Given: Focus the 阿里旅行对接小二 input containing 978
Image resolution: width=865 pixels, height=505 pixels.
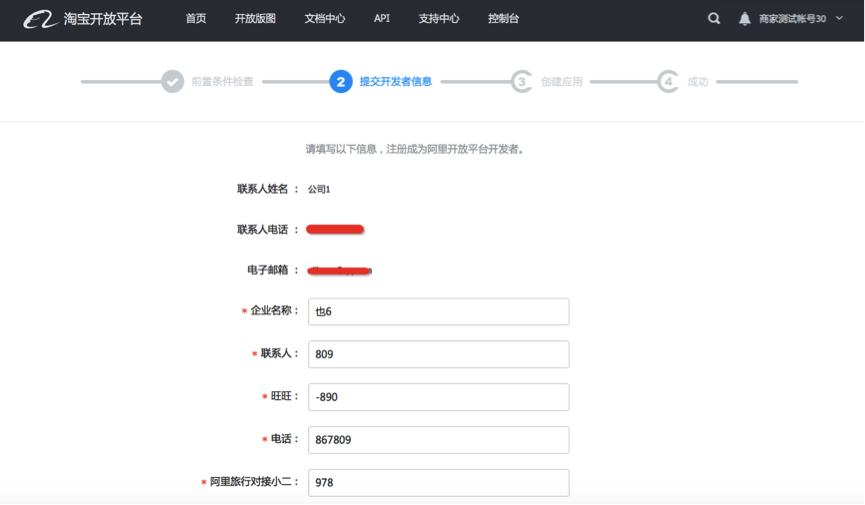Looking at the screenshot, I should click(x=439, y=483).
